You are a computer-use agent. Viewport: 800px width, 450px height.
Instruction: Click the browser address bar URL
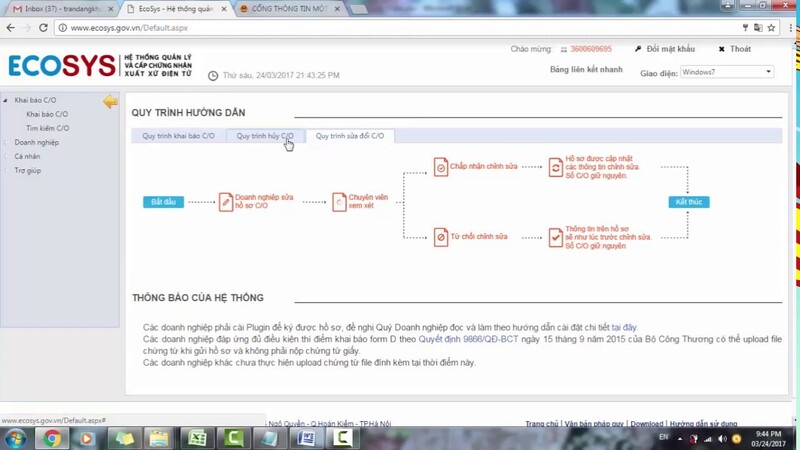tap(129, 28)
